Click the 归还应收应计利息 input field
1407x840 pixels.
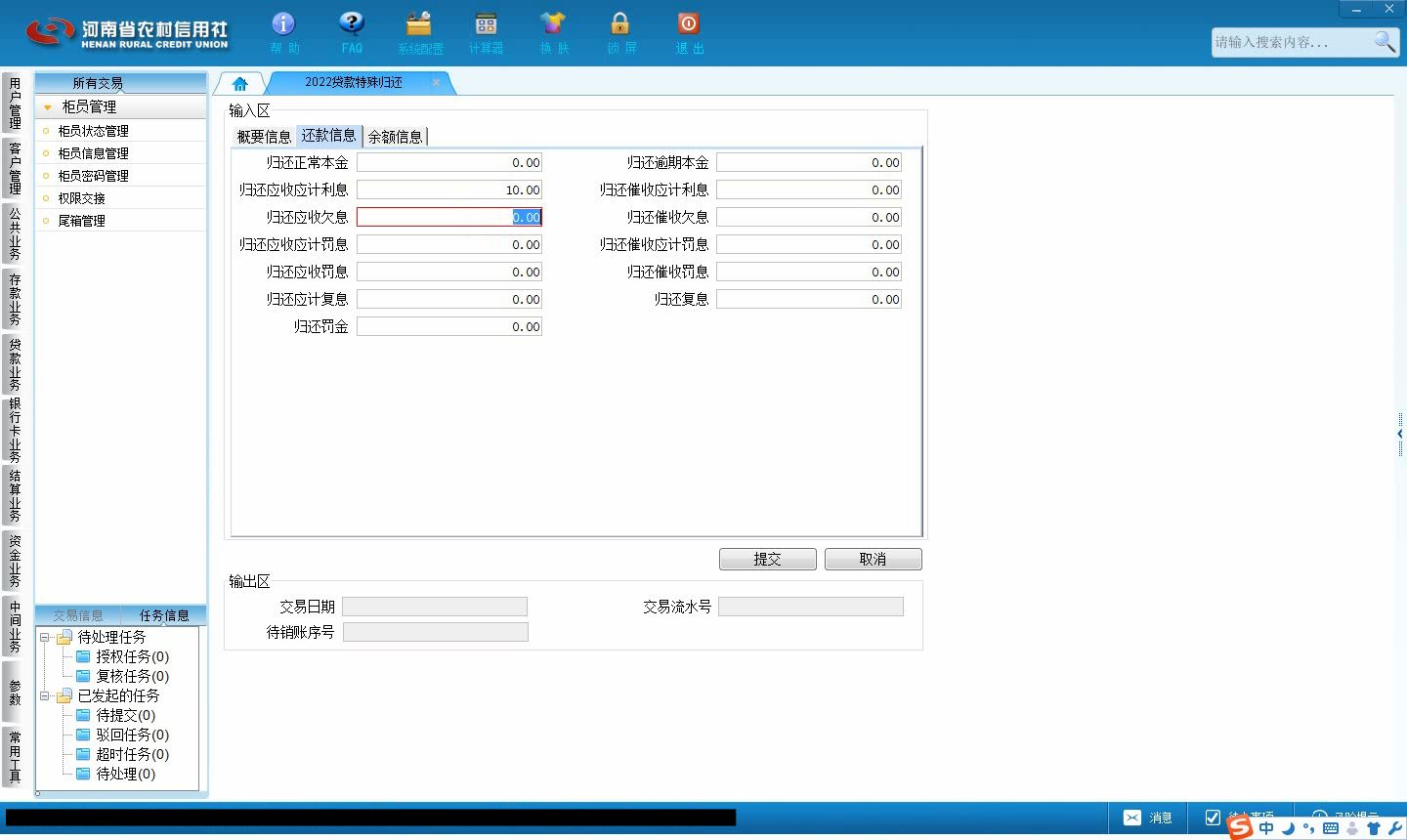tap(449, 190)
